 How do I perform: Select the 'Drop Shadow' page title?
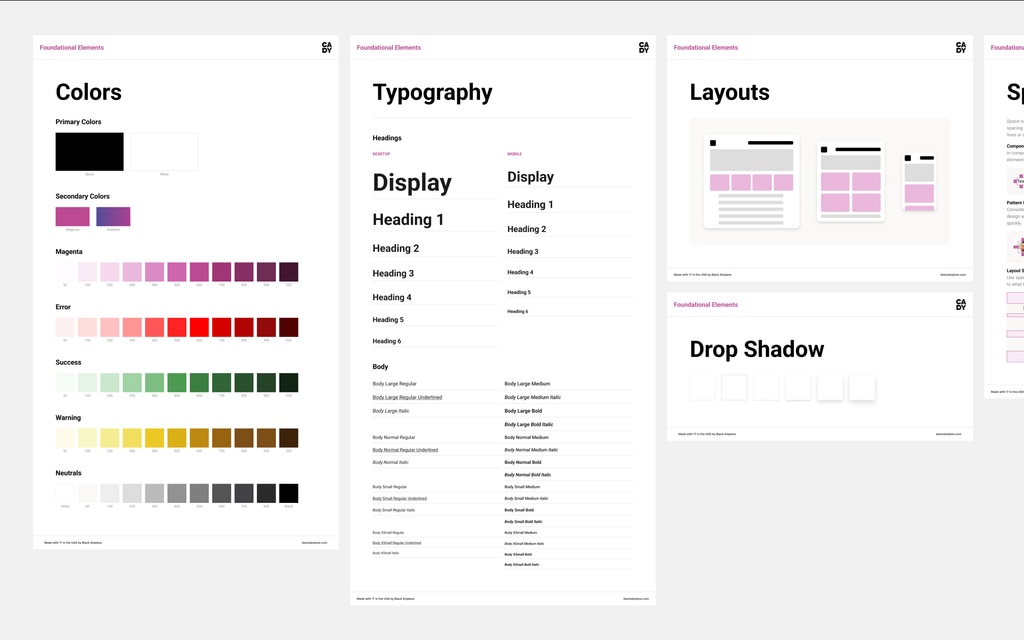757,349
